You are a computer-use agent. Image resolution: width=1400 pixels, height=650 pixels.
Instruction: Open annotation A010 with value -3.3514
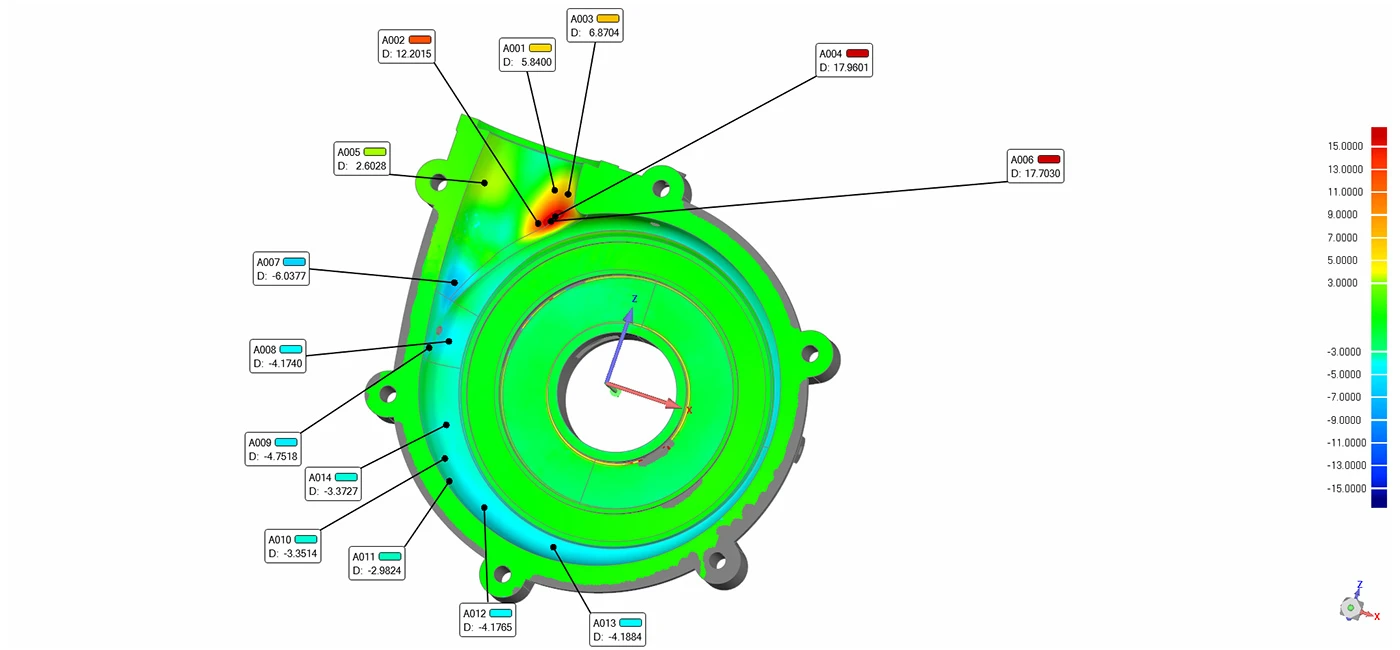(x=292, y=545)
